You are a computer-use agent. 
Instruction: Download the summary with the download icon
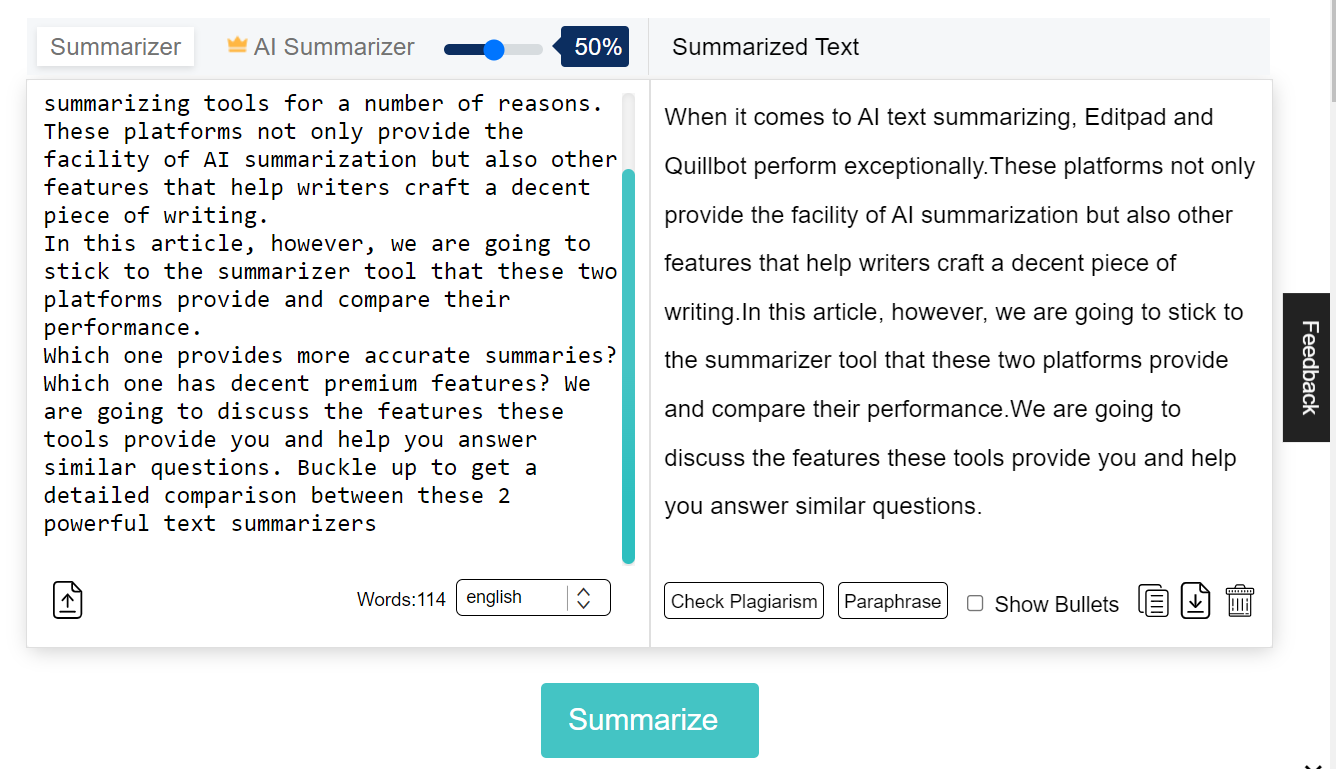click(x=1196, y=601)
